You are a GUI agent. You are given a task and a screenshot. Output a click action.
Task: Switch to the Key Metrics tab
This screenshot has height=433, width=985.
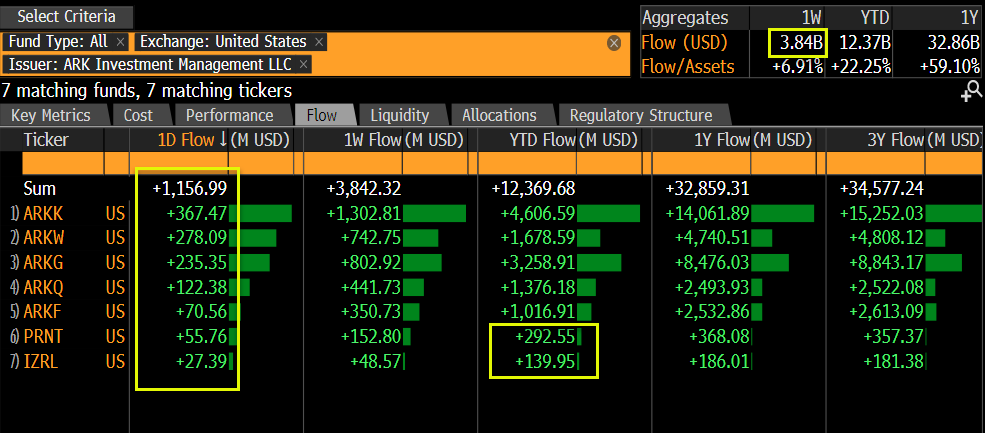(51, 115)
